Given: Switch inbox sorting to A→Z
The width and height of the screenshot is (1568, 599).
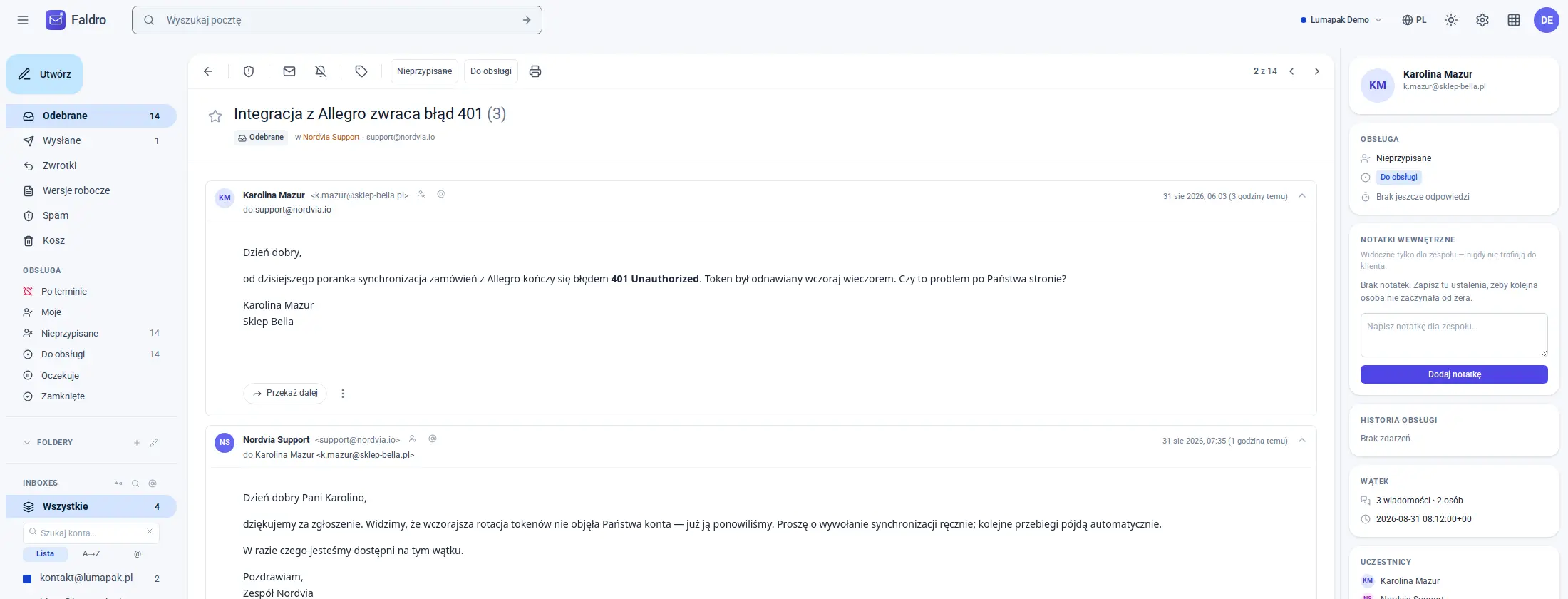Looking at the screenshot, I should (x=91, y=554).
